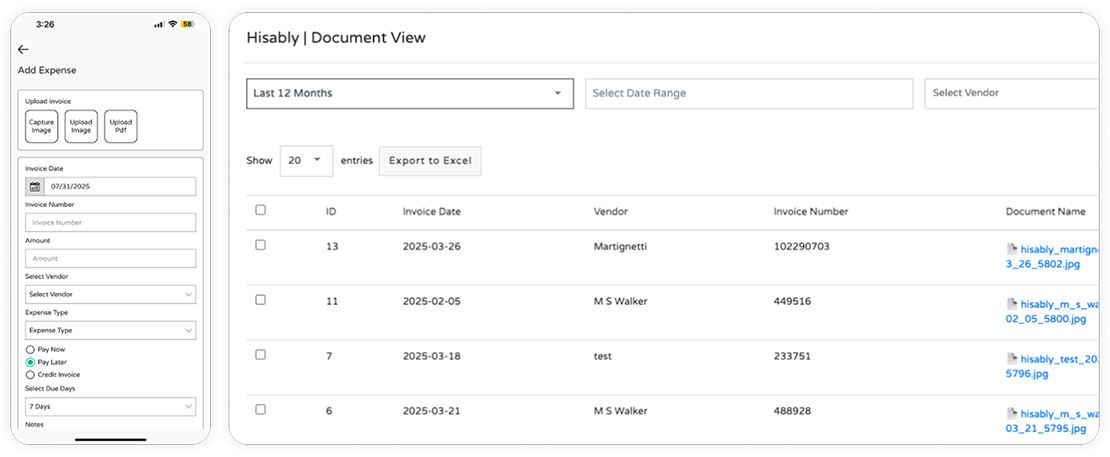Check the row checkbox for ID 7
1110x457 pixels.
point(261,355)
